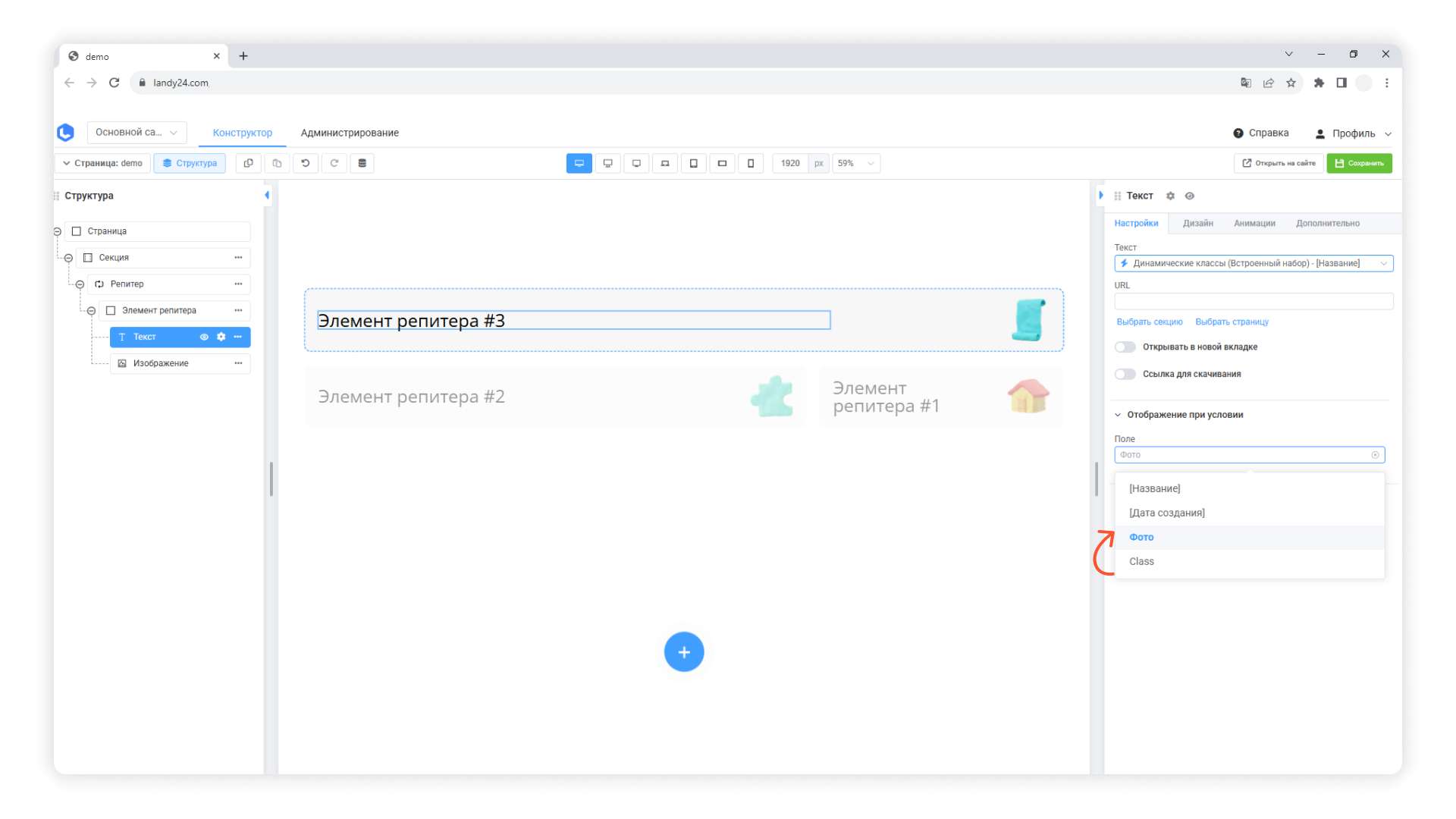This screenshot has width=1456, height=819.
Task: Open the Текст dynamic classes dropdown
Action: click(1253, 263)
